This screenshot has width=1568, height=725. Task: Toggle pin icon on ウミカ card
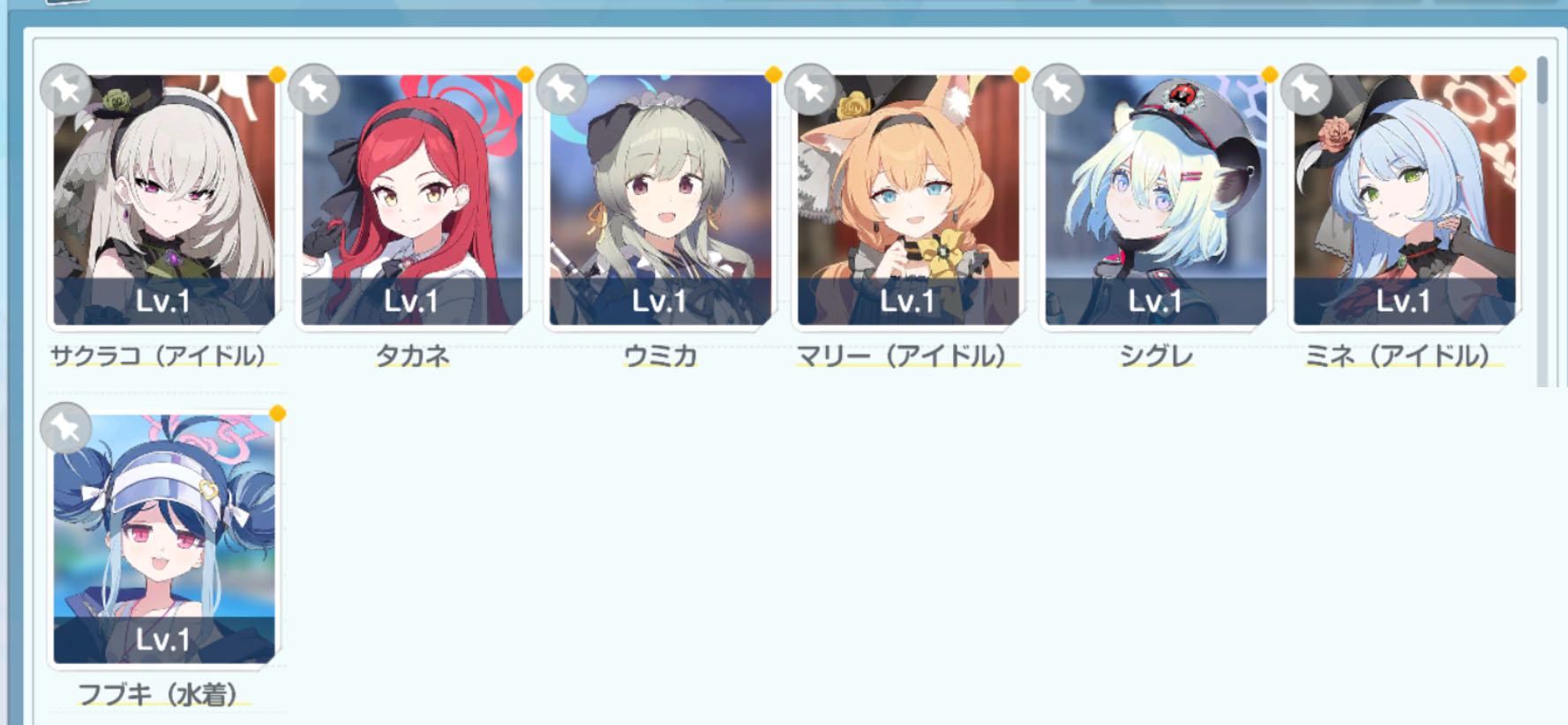[x=562, y=89]
